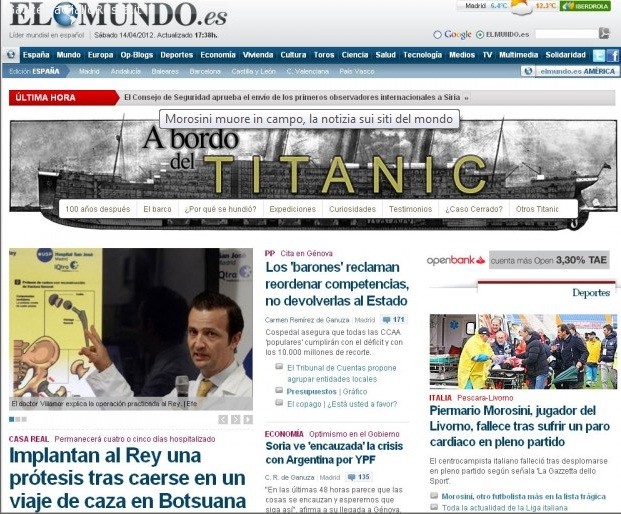Click the 'Deportes' sidebar section heading
Screen dimensions: 621x514
point(591,293)
